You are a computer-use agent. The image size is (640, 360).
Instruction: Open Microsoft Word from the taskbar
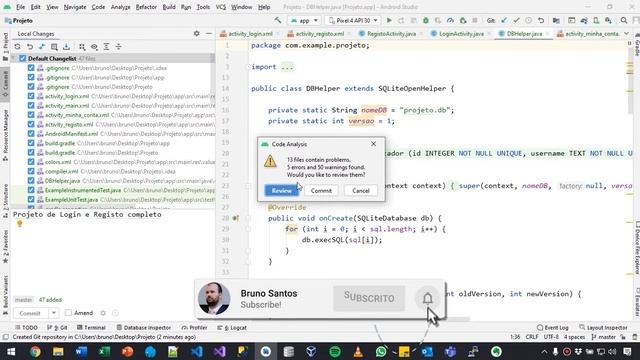click(81, 351)
